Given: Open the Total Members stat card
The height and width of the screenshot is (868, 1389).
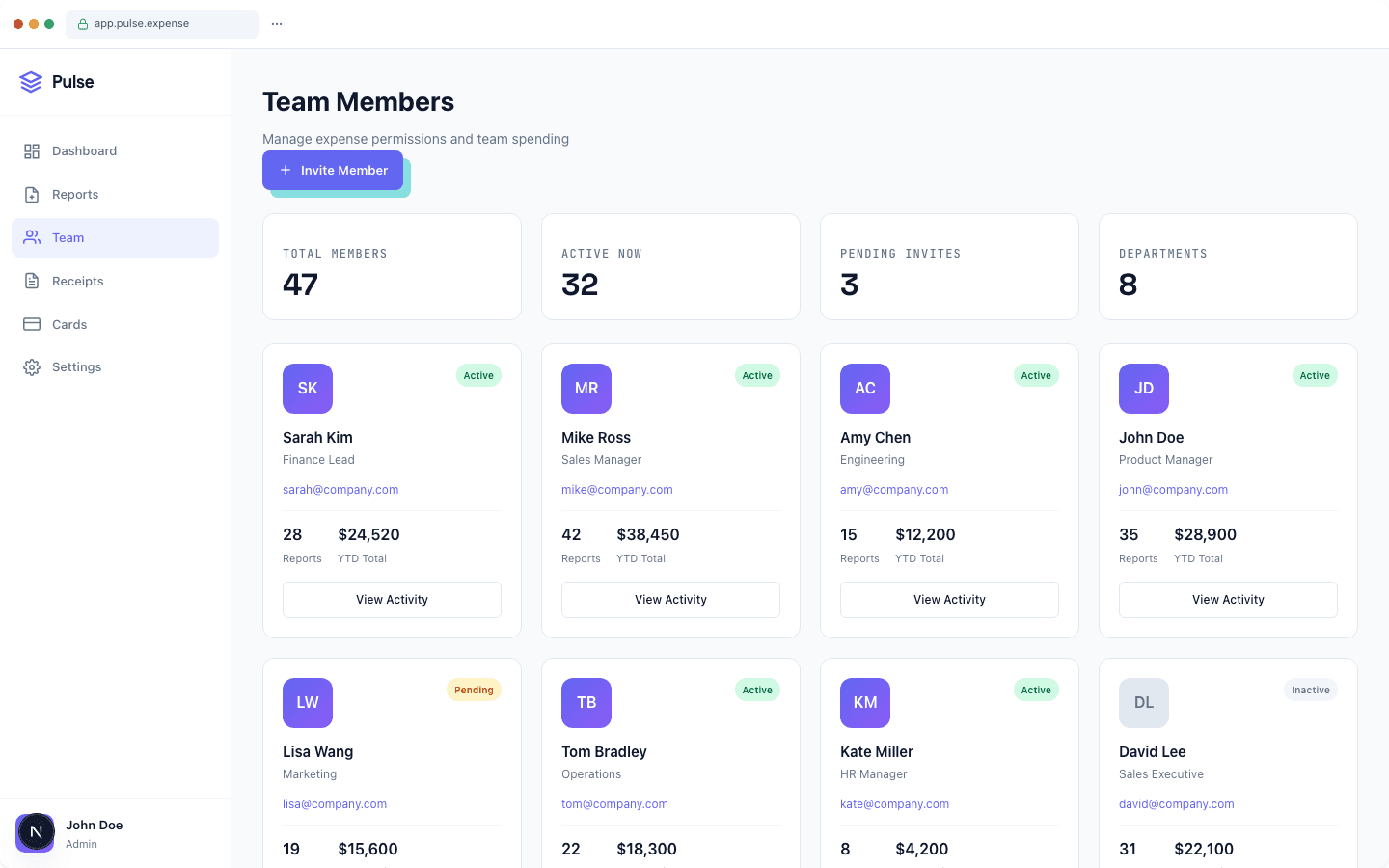Looking at the screenshot, I should point(392,266).
